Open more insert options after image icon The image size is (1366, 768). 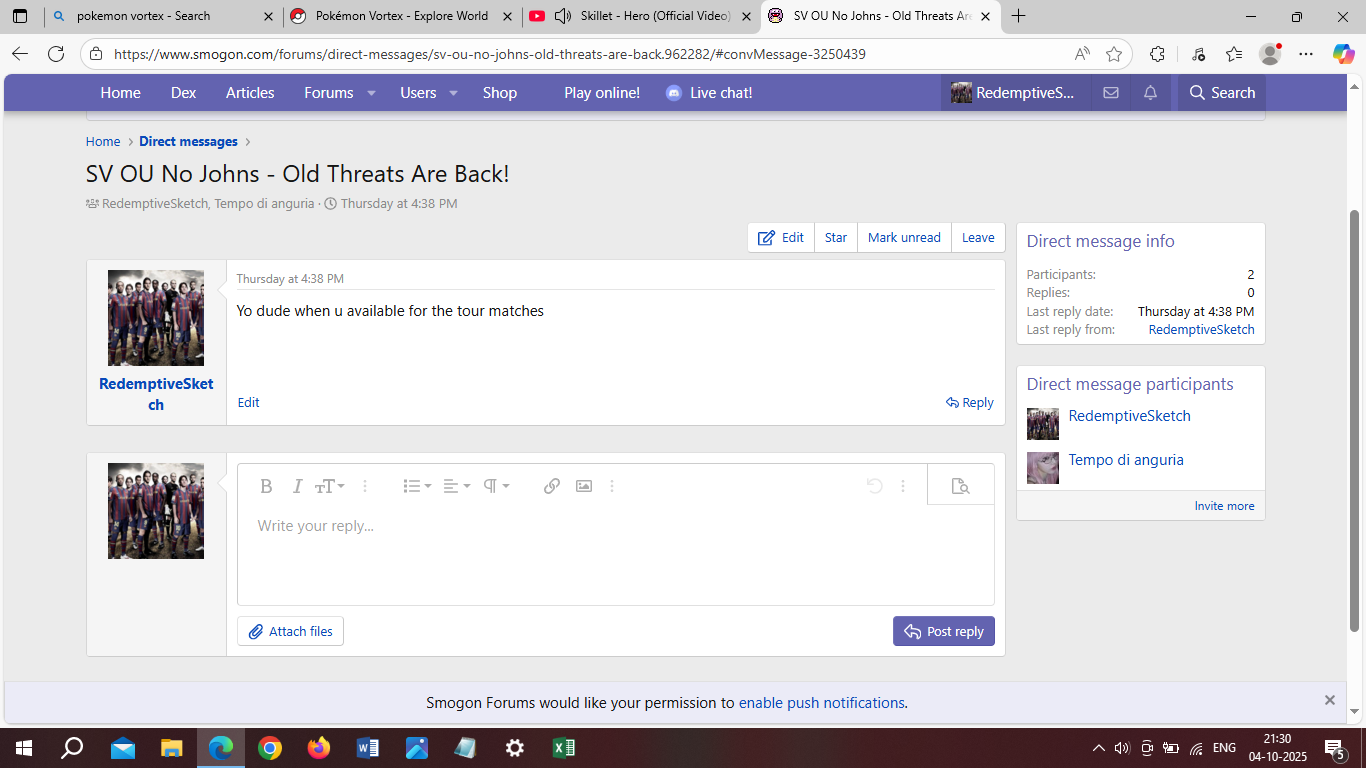pos(612,486)
